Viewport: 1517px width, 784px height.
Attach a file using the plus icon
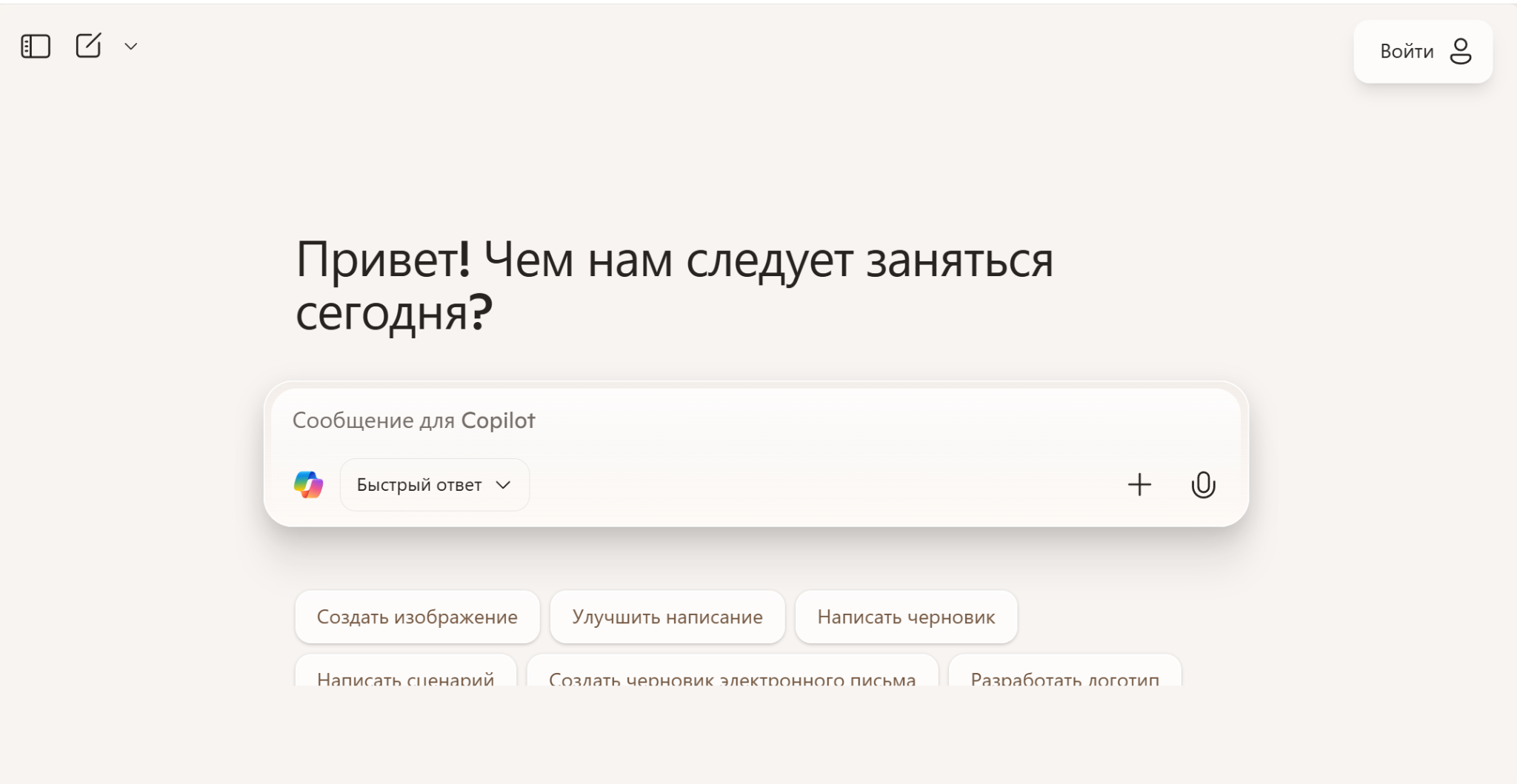click(x=1139, y=485)
